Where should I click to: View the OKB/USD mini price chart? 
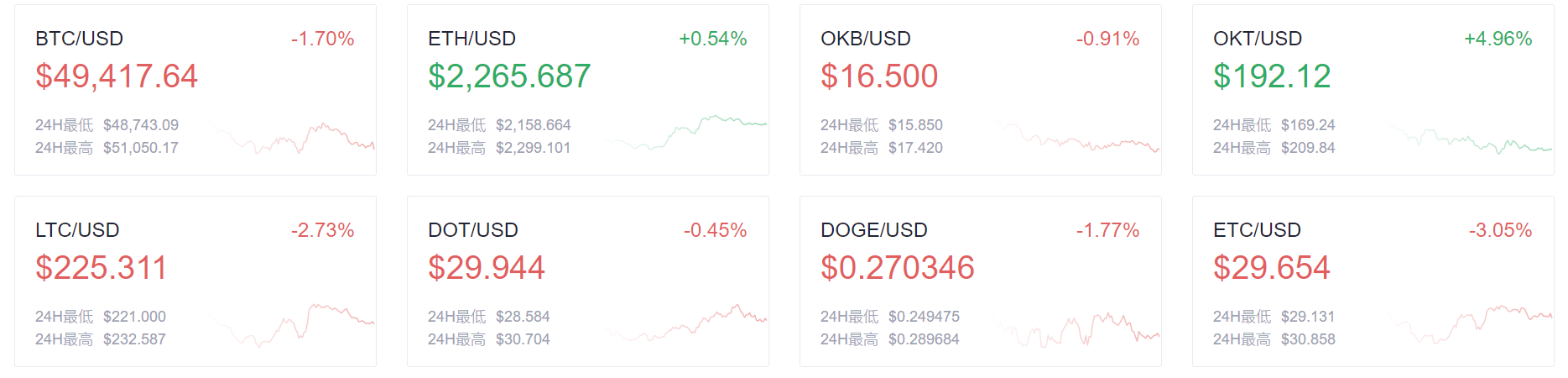[x=1076, y=137]
